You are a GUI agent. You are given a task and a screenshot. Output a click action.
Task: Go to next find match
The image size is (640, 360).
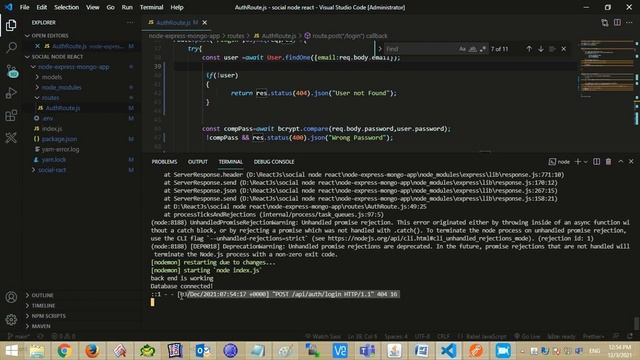[x=541, y=49]
